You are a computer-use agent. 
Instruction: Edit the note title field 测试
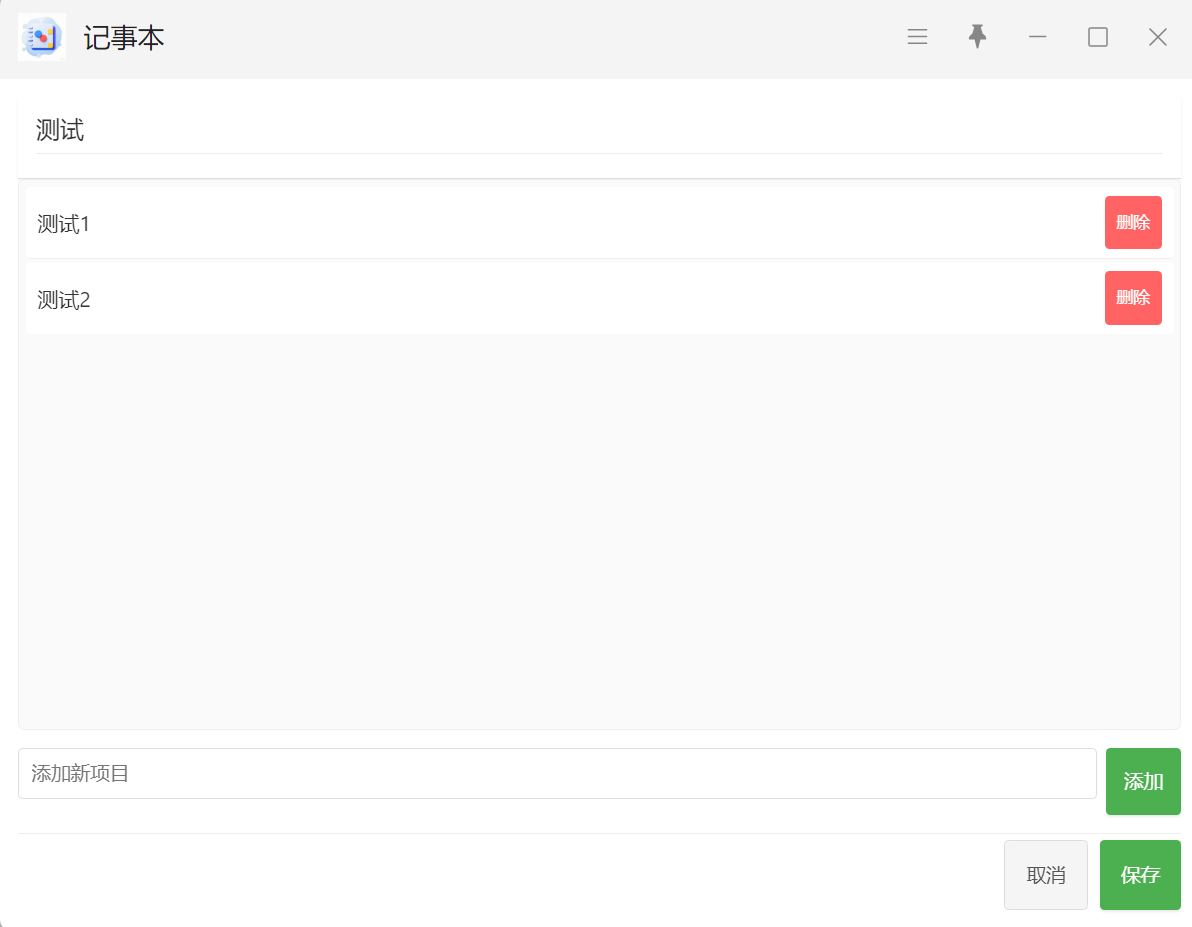[599, 130]
